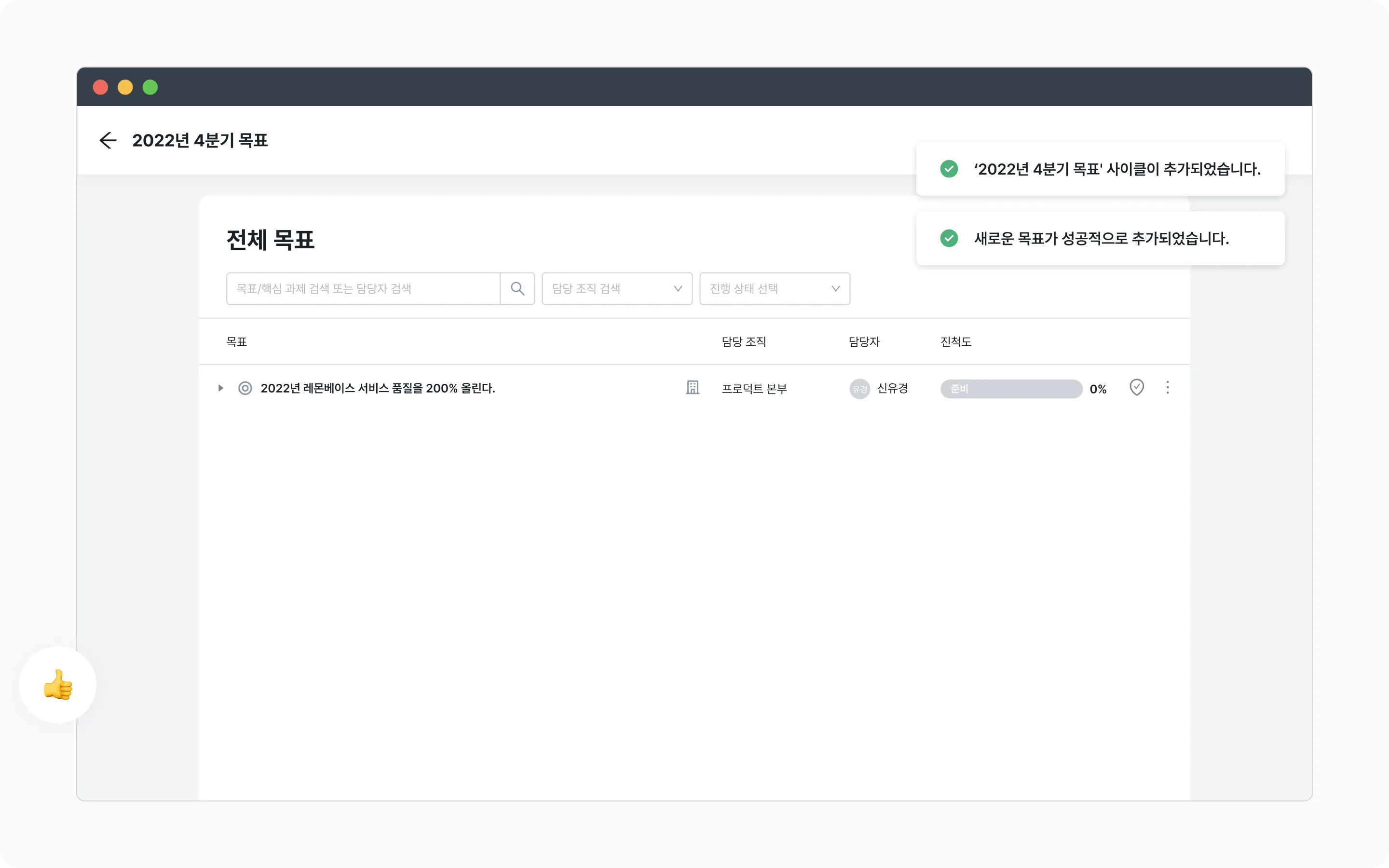This screenshot has width=1389, height=868.
Task: Click the 진척도 column header
Action: 955,341
